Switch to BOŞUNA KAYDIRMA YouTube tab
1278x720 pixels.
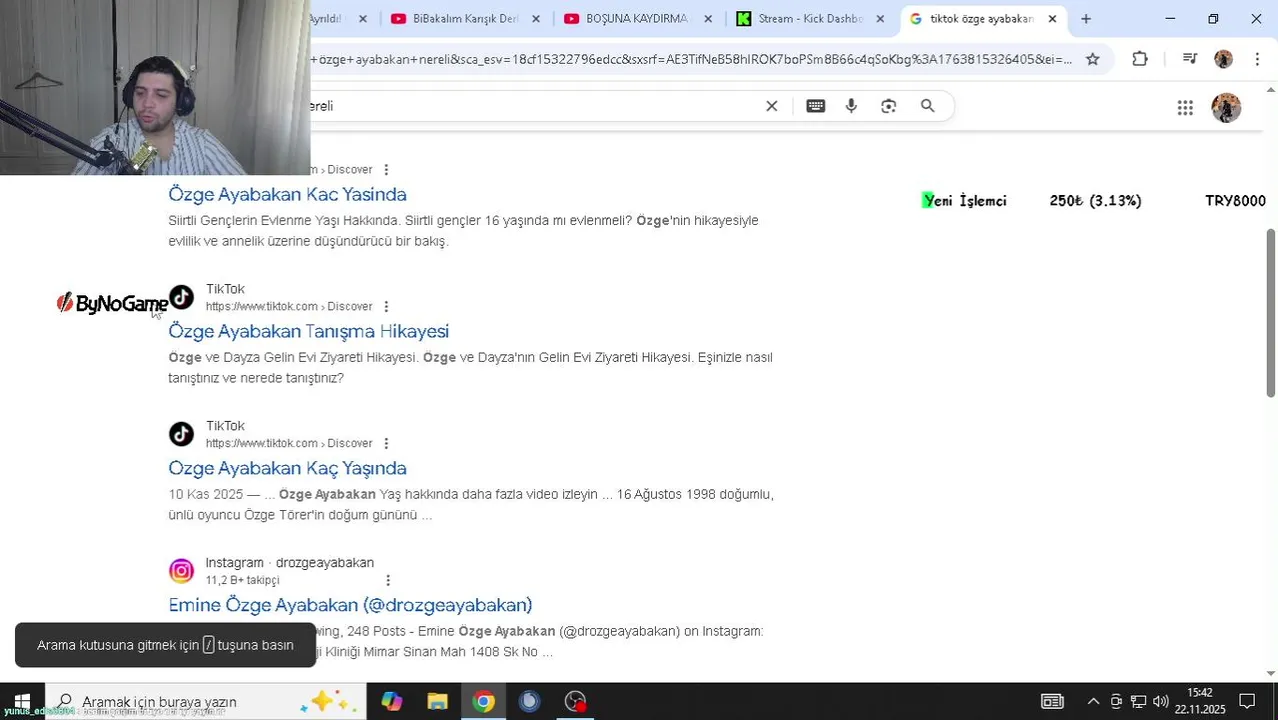coord(637,19)
